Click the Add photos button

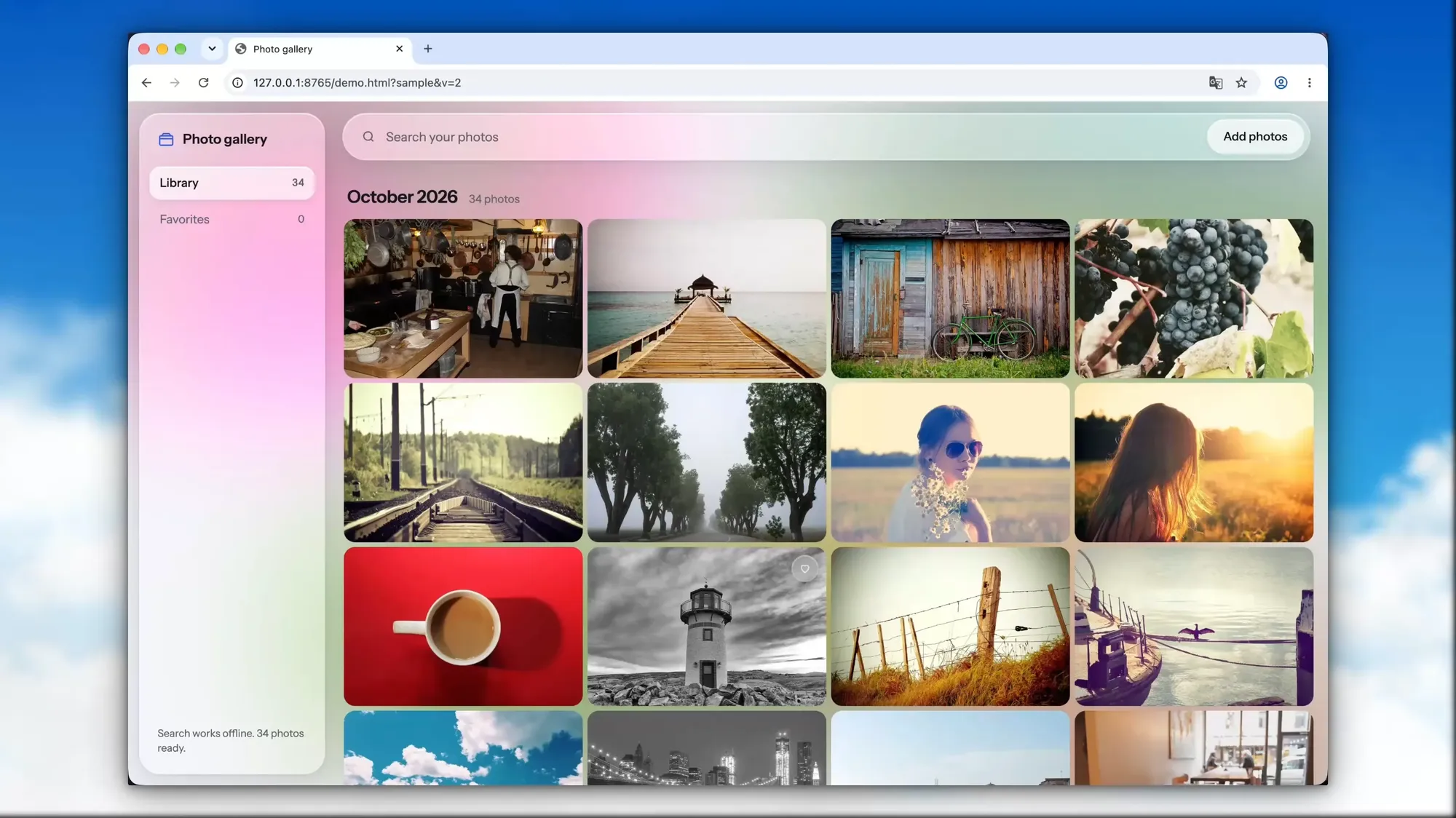(1255, 137)
